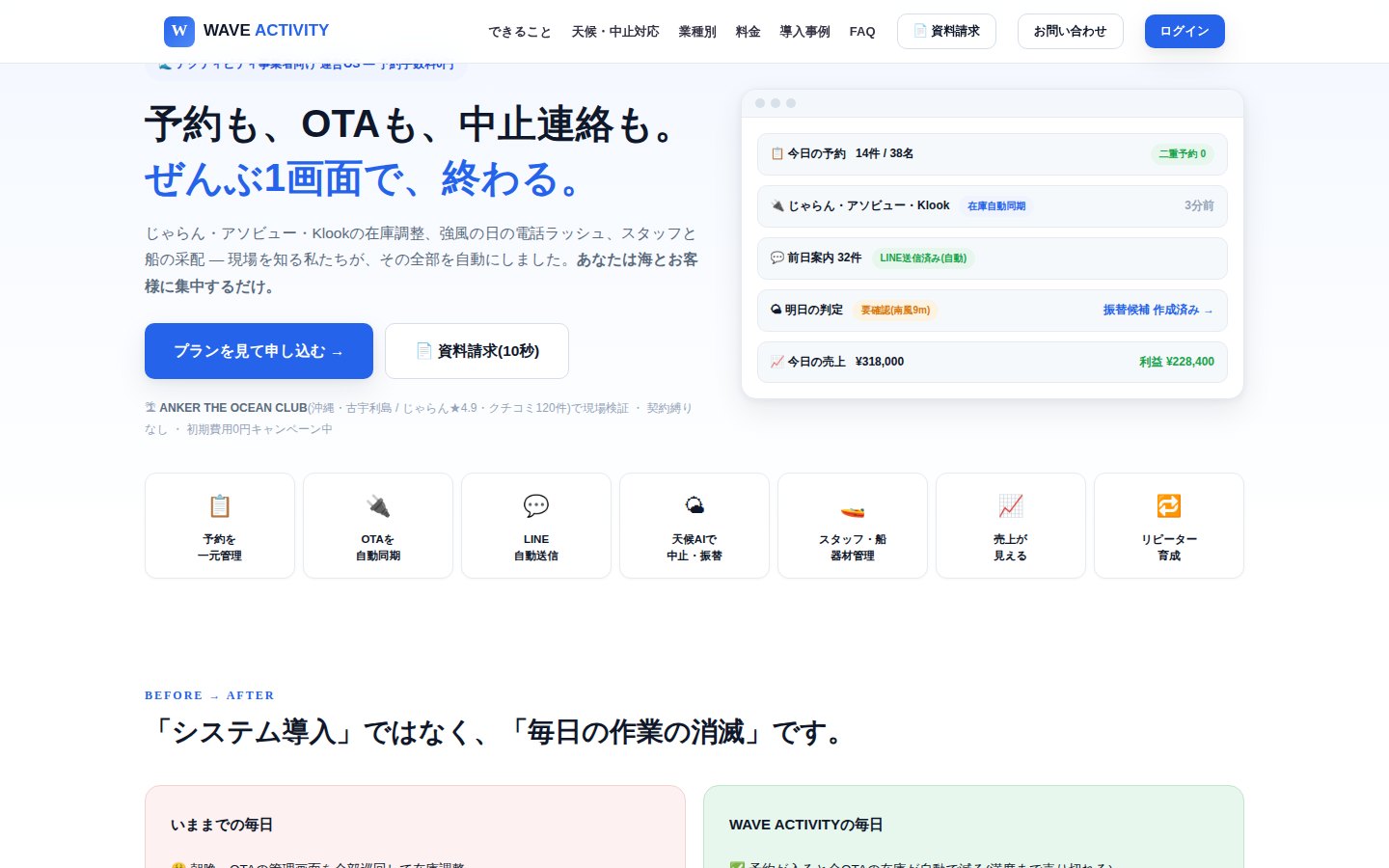This screenshot has width=1389, height=868.
Task: Click clipboard icon in 今日の予約 row
Action: (777, 153)
